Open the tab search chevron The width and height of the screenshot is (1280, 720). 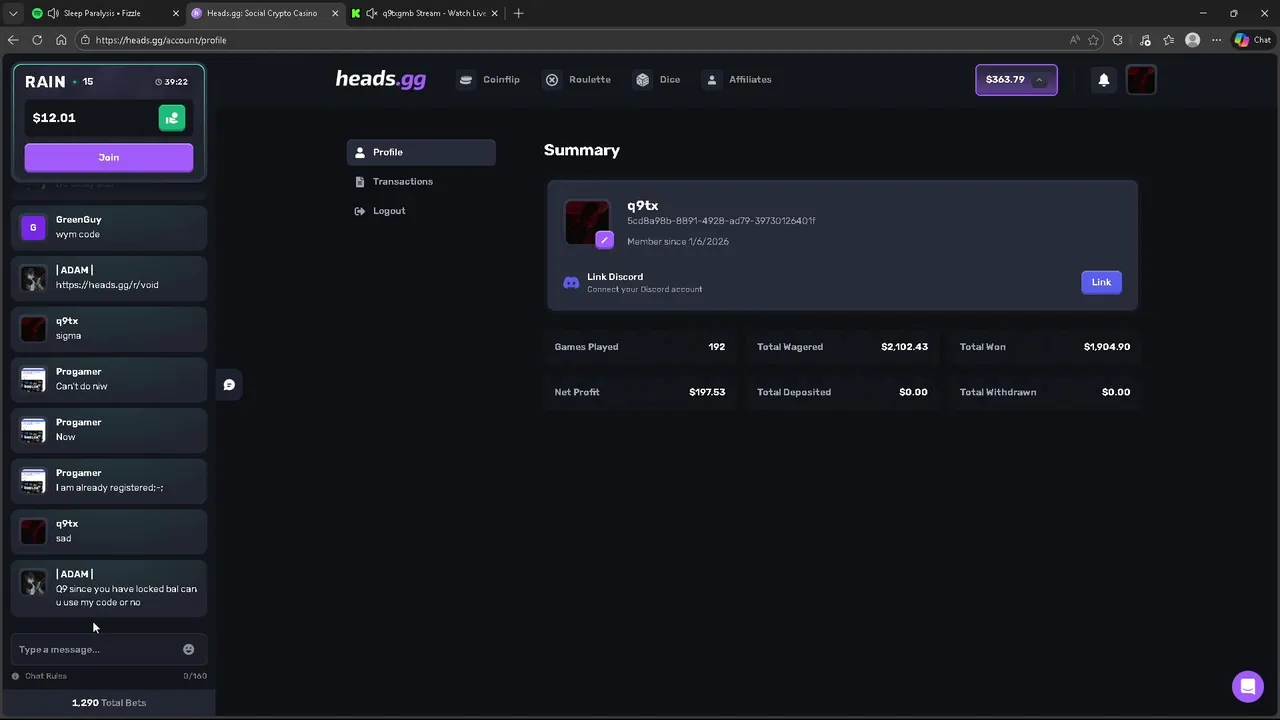click(x=13, y=13)
